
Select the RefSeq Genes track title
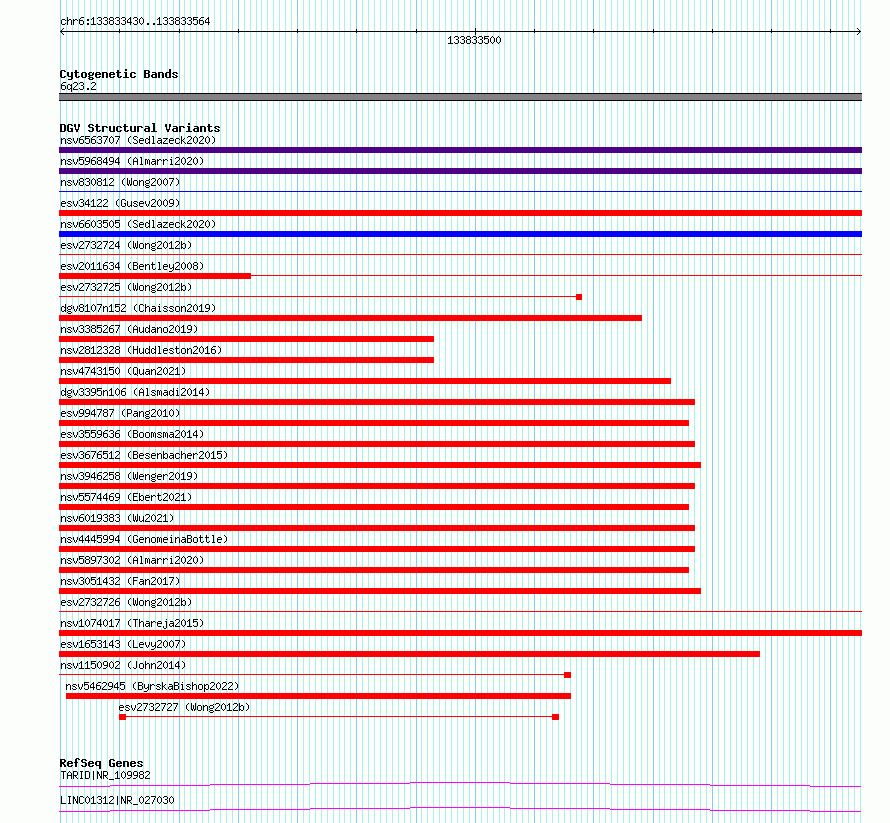coord(102,763)
